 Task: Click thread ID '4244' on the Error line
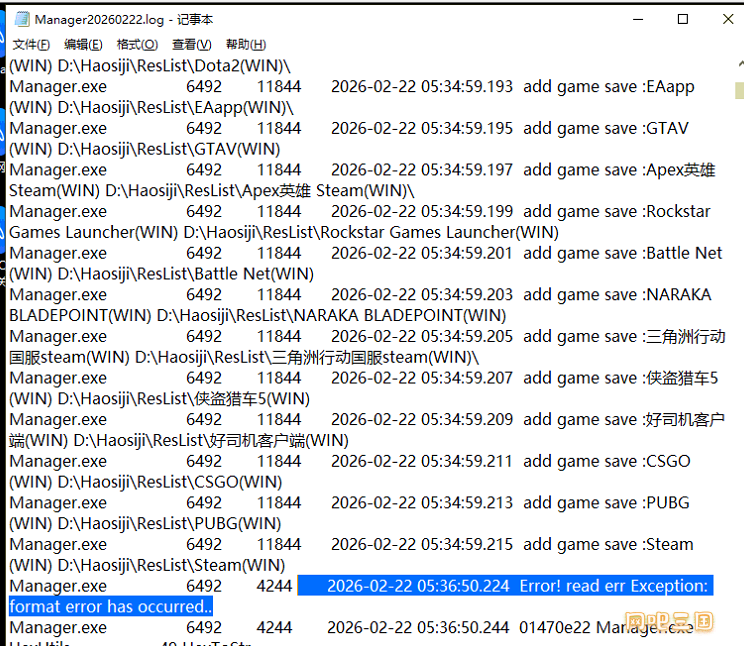click(x=274, y=586)
